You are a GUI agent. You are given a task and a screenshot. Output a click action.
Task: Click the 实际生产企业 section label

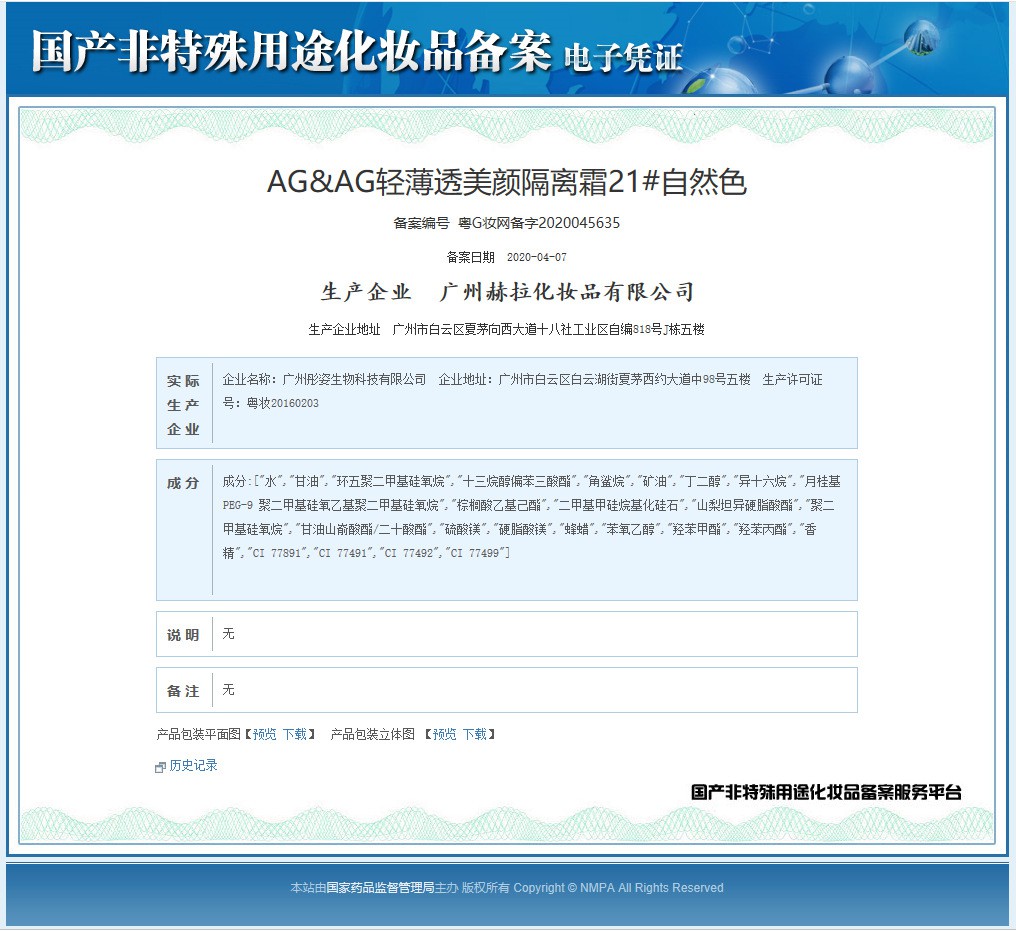[x=183, y=405]
